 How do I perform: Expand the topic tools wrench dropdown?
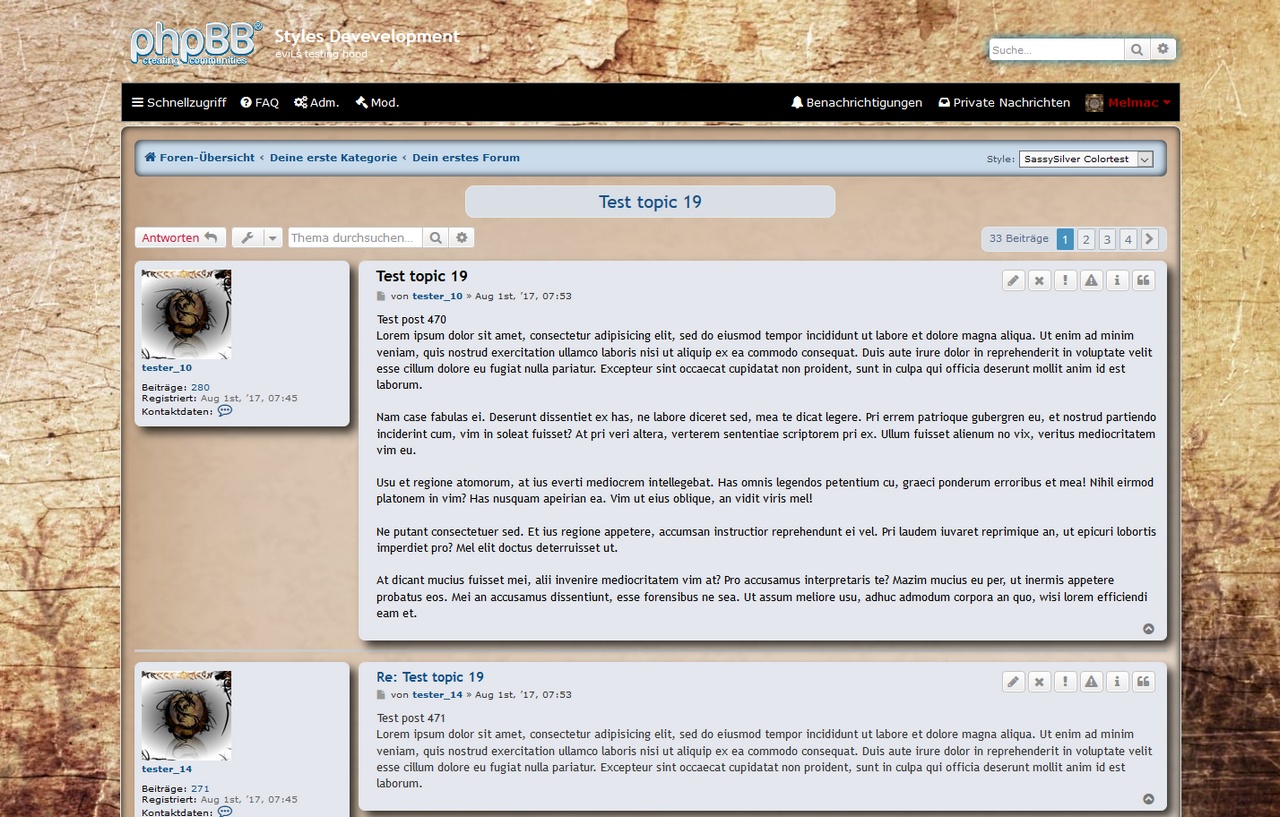click(257, 238)
